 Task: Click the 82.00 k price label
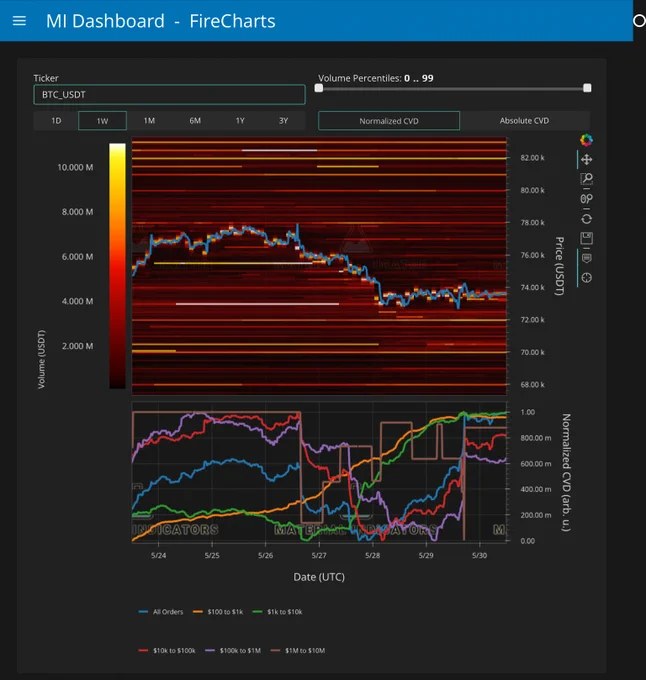coord(532,158)
